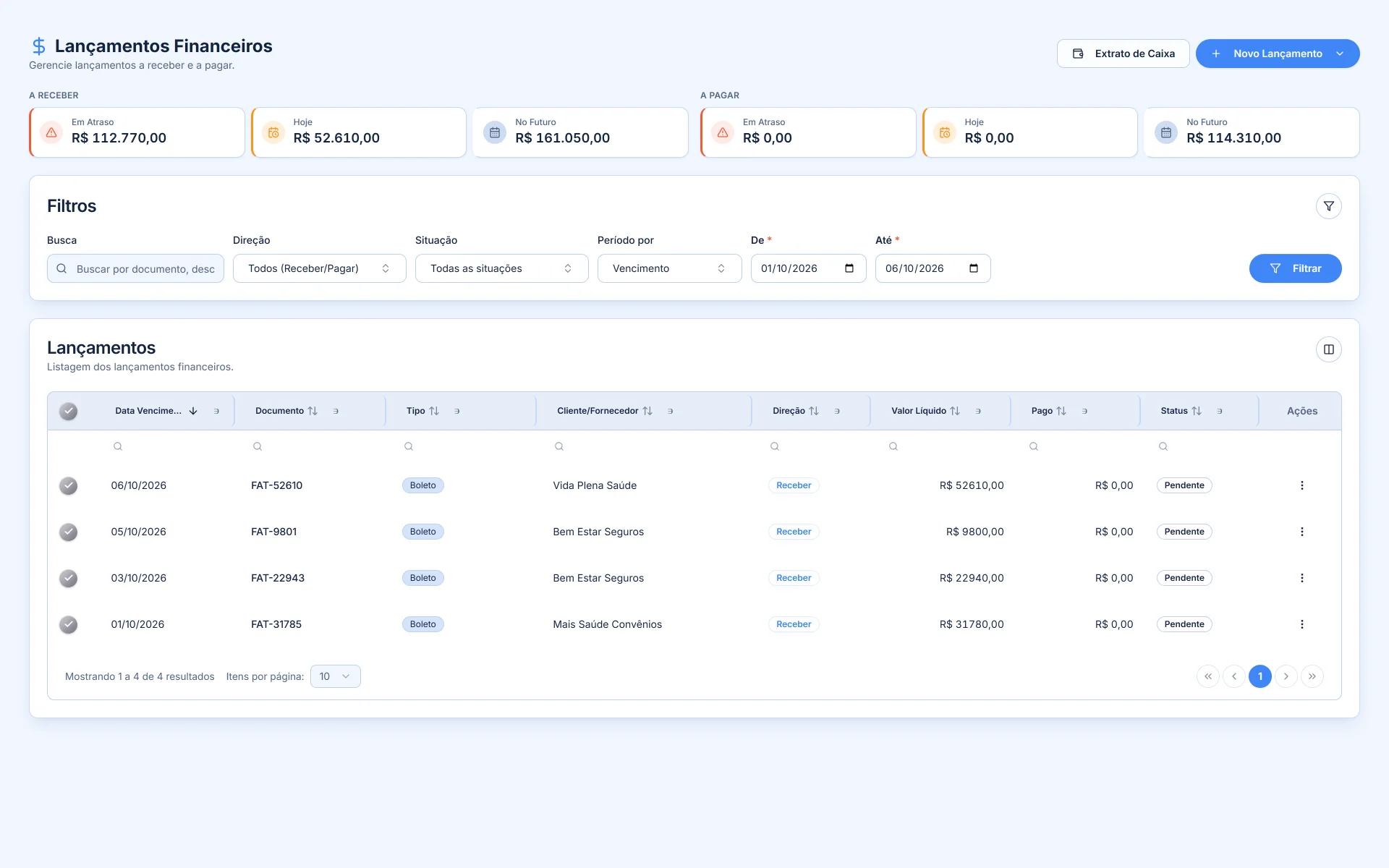Open actions menu for FAT-9801 row
Screen dimensions: 1389x868
pyautogui.click(x=1301, y=532)
